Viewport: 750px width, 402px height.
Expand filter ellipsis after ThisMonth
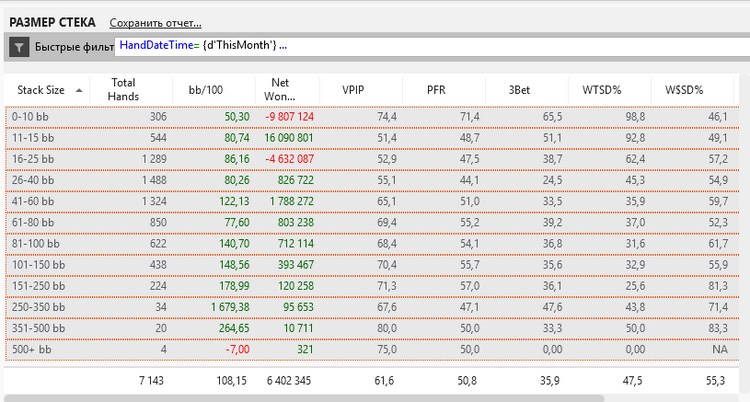pos(283,45)
